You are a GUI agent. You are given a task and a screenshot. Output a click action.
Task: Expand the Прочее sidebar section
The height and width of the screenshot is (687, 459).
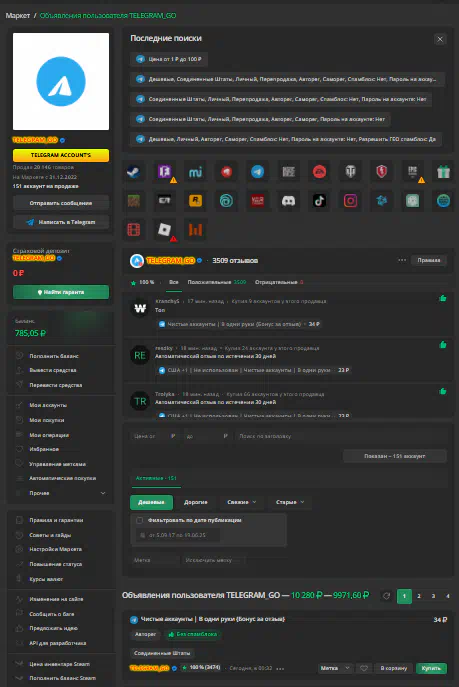61,493
